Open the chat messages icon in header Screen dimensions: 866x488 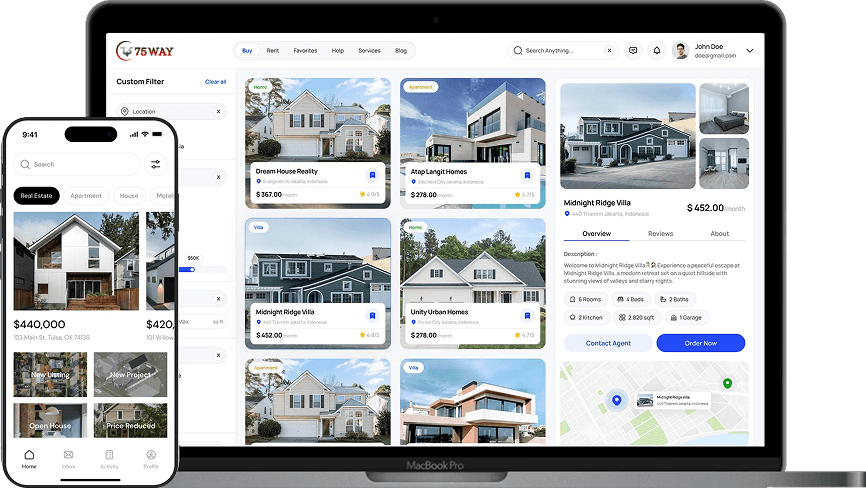tap(632, 50)
